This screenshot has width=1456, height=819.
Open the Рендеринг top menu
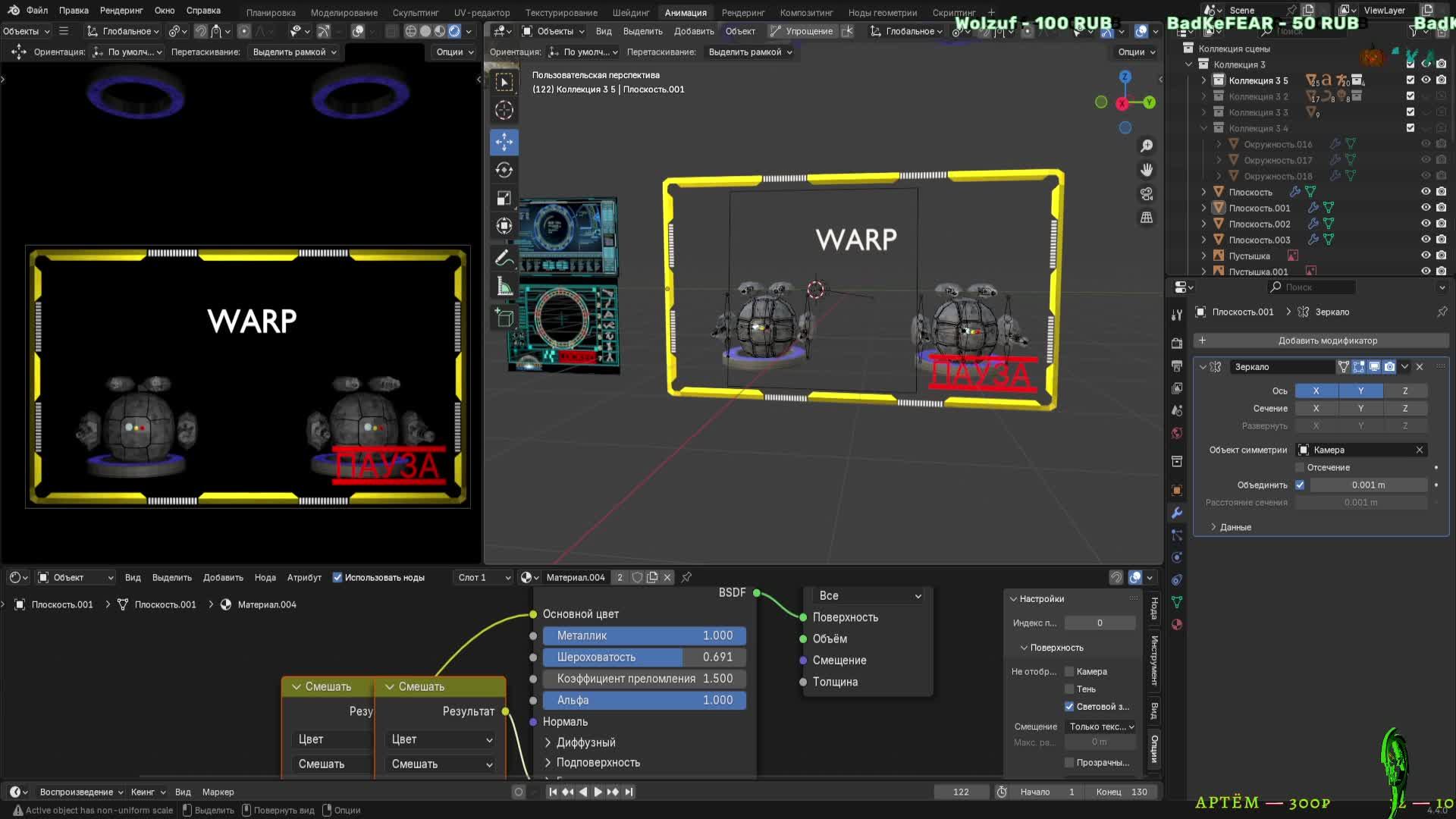click(x=121, y=11)
